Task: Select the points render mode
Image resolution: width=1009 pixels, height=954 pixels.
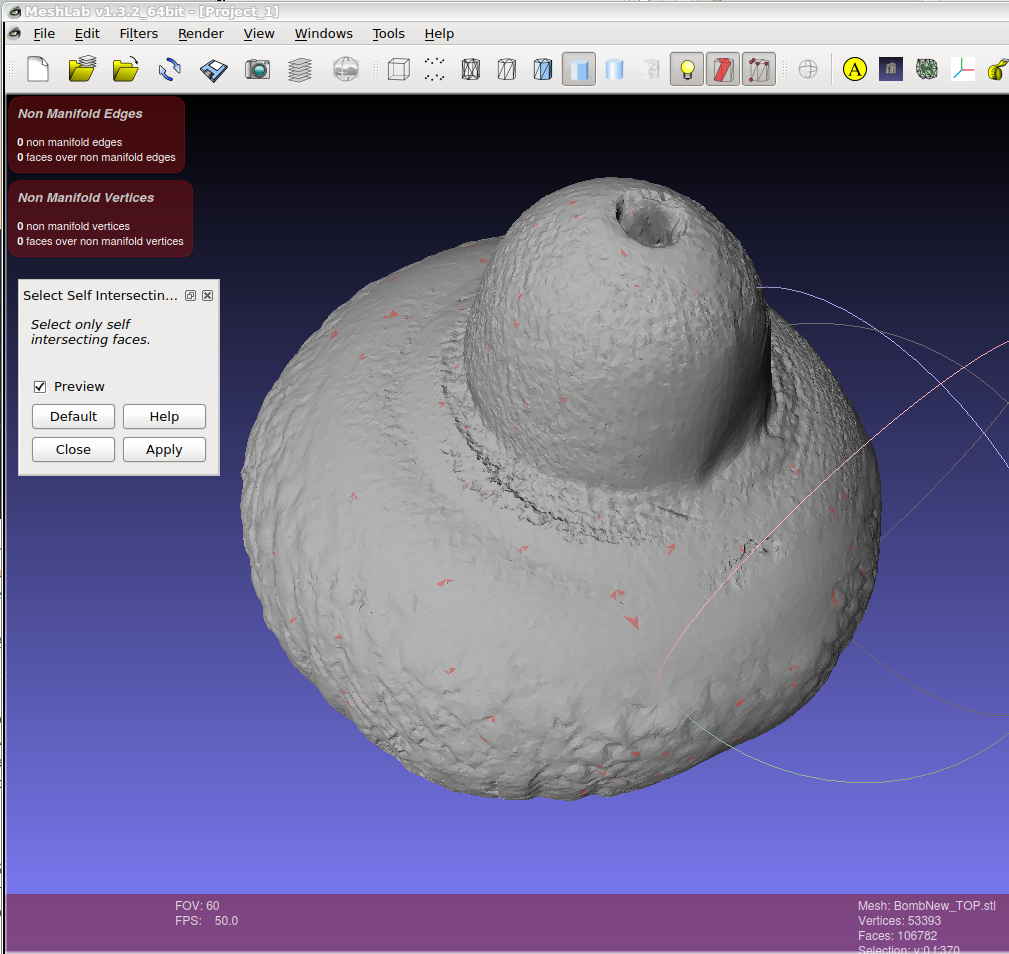Action: click(433, 69)
